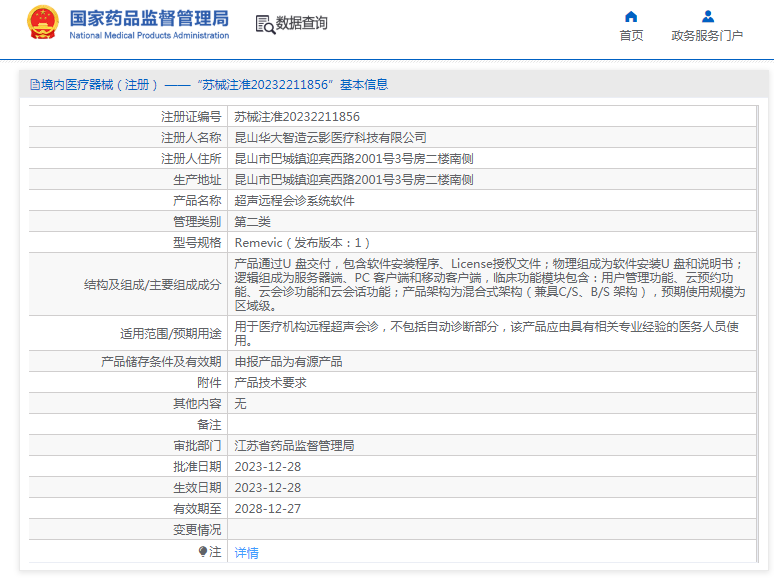Click the registrant name 昆山华大智造云影医疗科技有限公司

point(330,137)
